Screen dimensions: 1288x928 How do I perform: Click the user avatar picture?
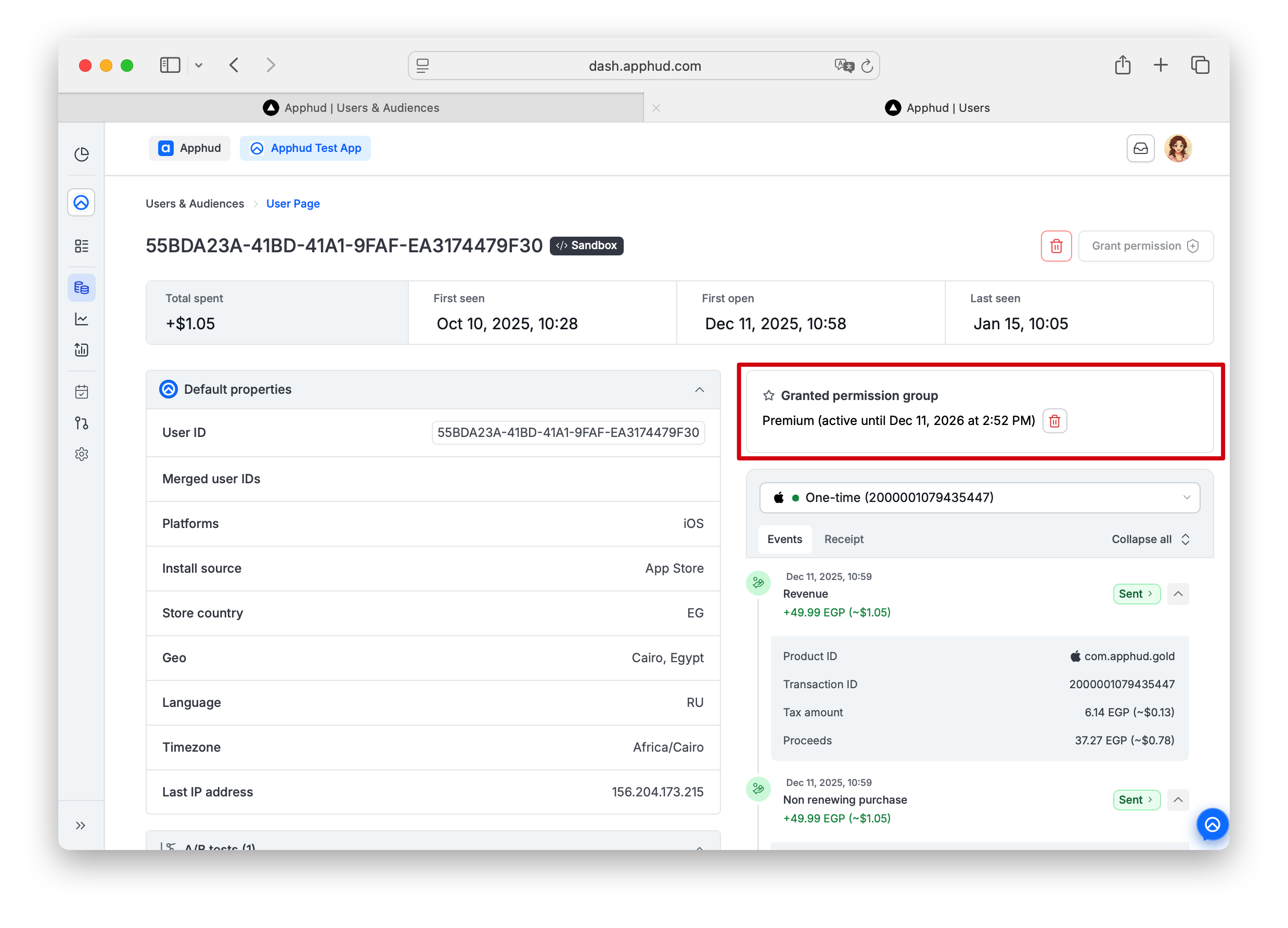(1178, 148)
